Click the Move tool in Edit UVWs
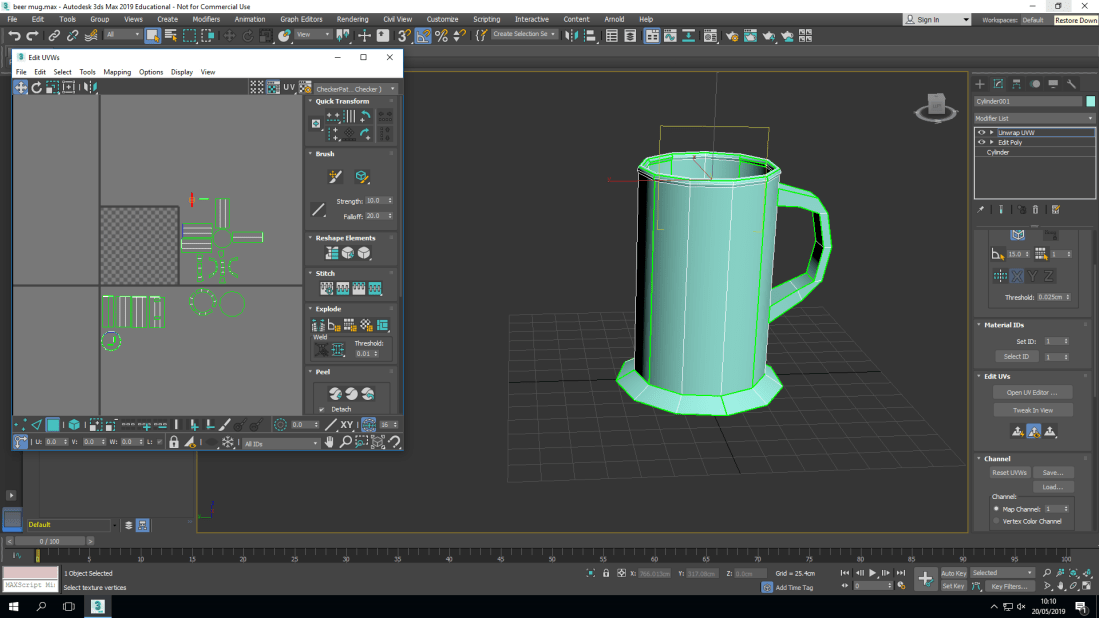The image size is (1099, 618). pyautogui.click(x=21, y=88)
